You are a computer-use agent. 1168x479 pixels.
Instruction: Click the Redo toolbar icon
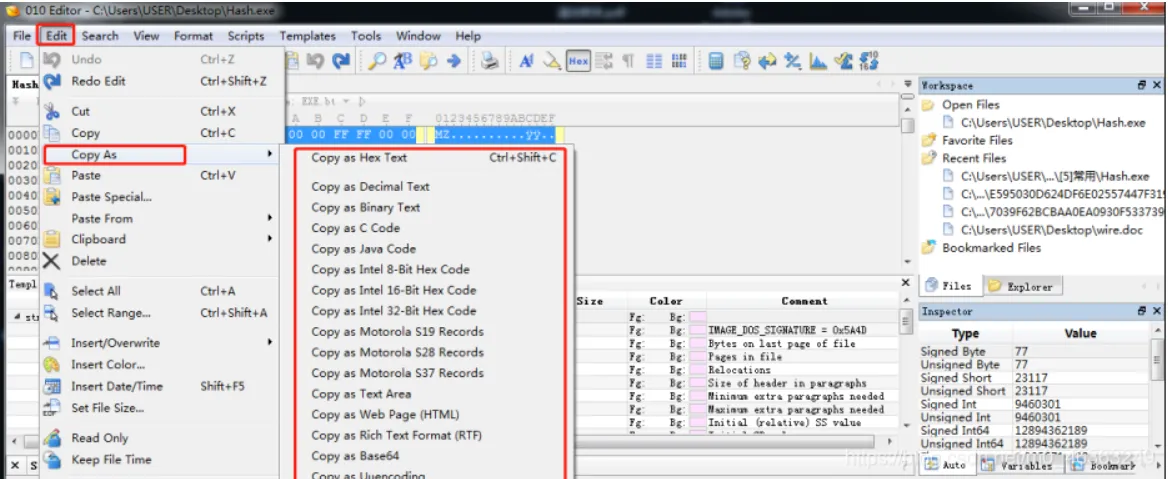click(x=341, y=62)
